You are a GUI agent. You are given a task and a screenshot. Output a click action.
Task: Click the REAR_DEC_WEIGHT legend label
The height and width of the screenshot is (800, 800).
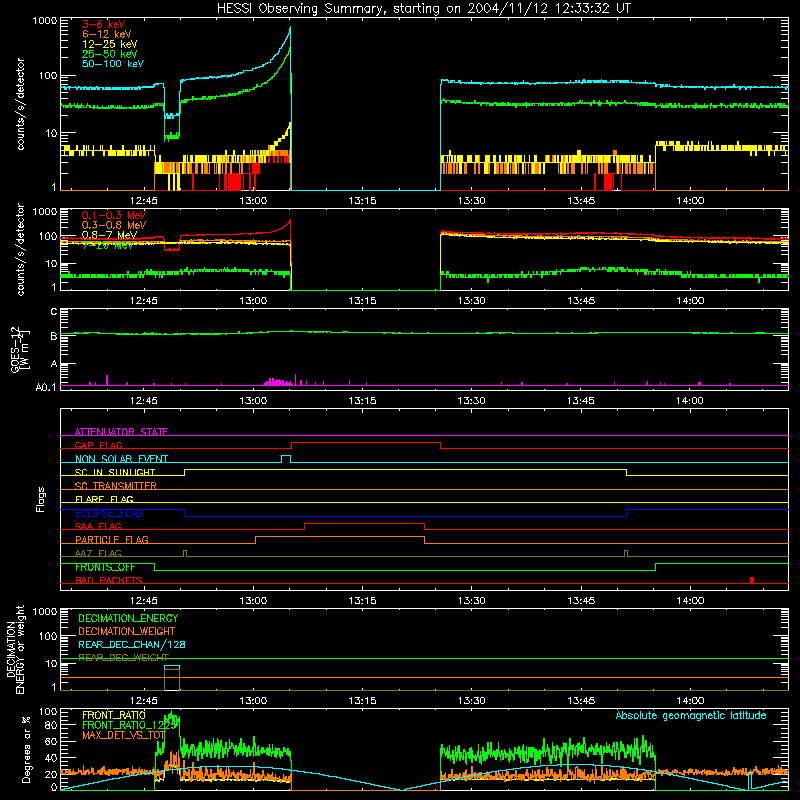click(x=123, y=658)
